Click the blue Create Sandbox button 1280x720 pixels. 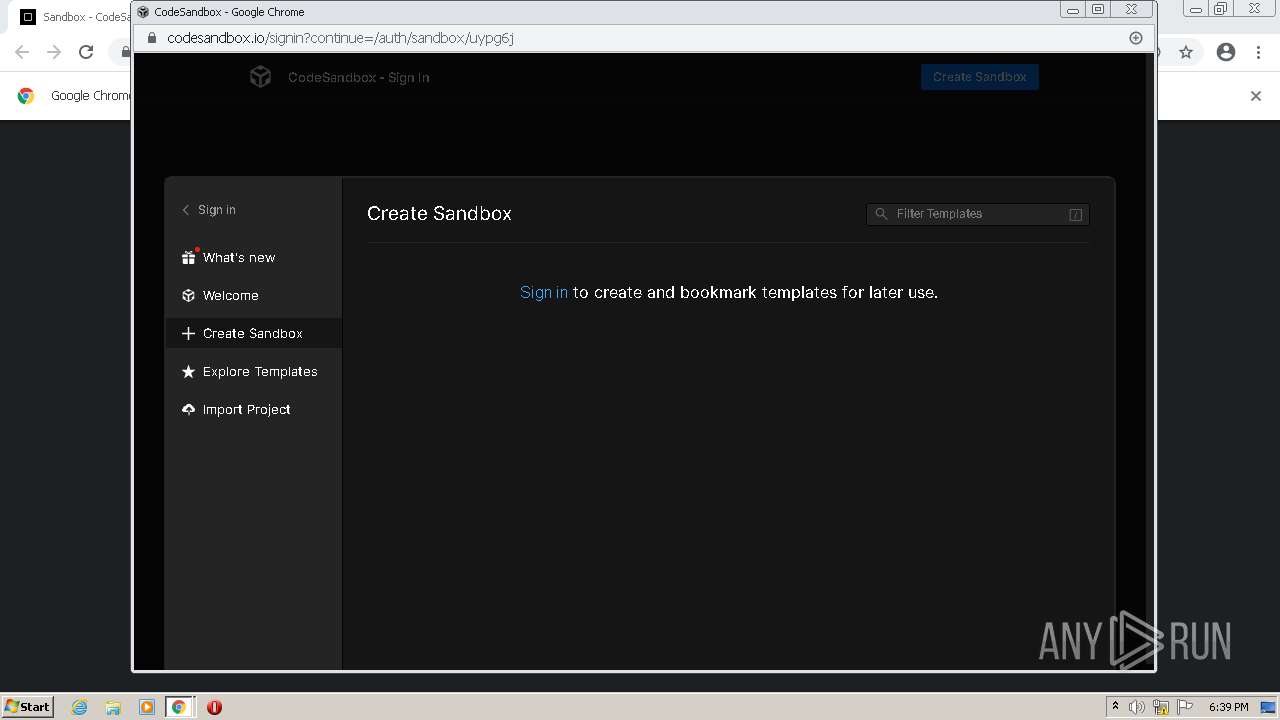pyautogui.click(x=980, y=77)
